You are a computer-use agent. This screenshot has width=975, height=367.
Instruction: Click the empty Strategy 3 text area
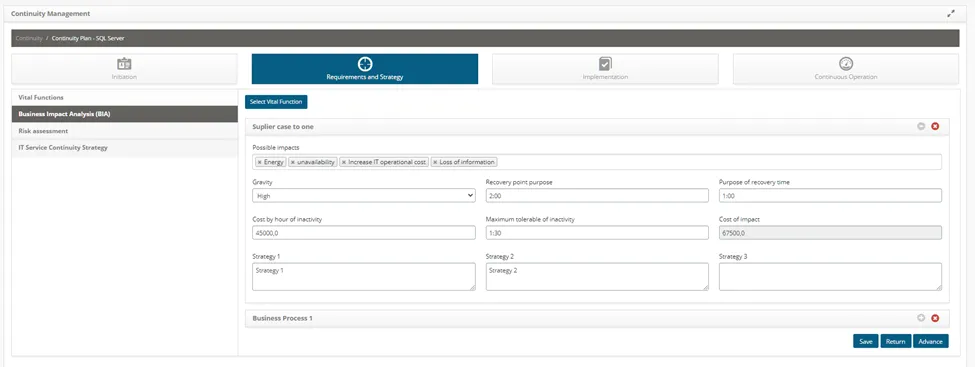(x=830, y=276)
